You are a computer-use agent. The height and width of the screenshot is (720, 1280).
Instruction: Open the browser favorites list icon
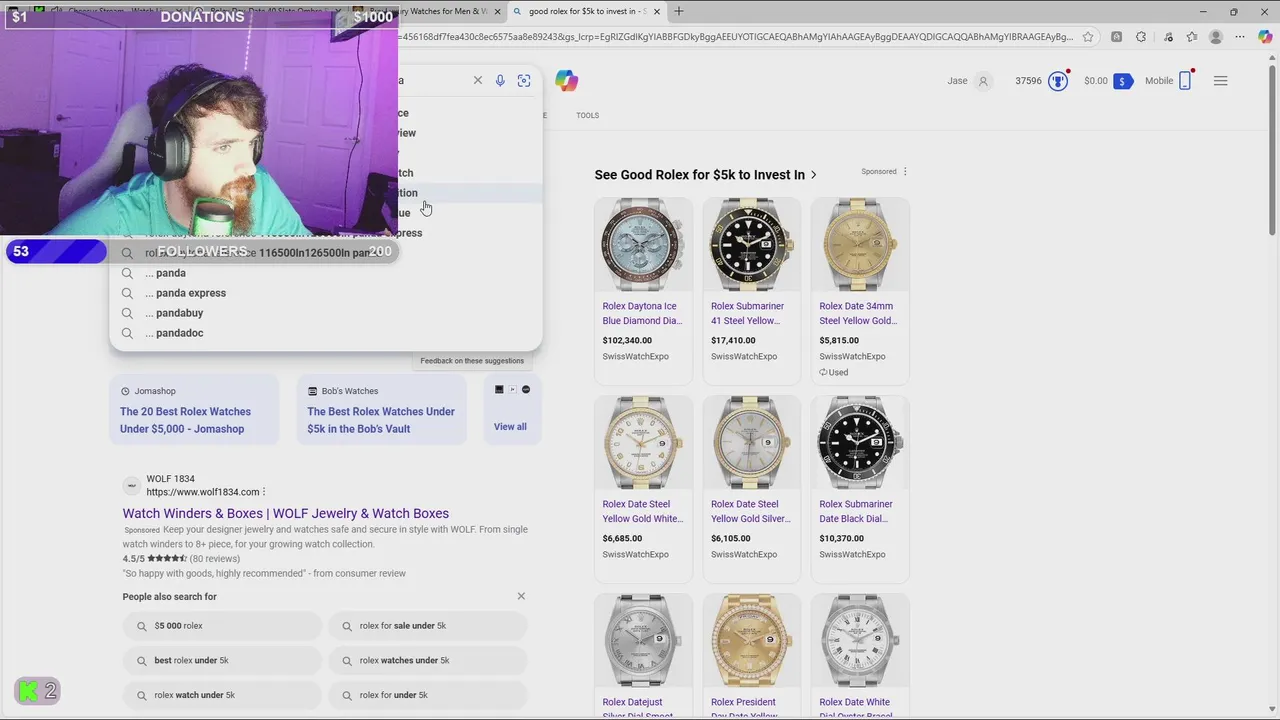coord(1191,37)
